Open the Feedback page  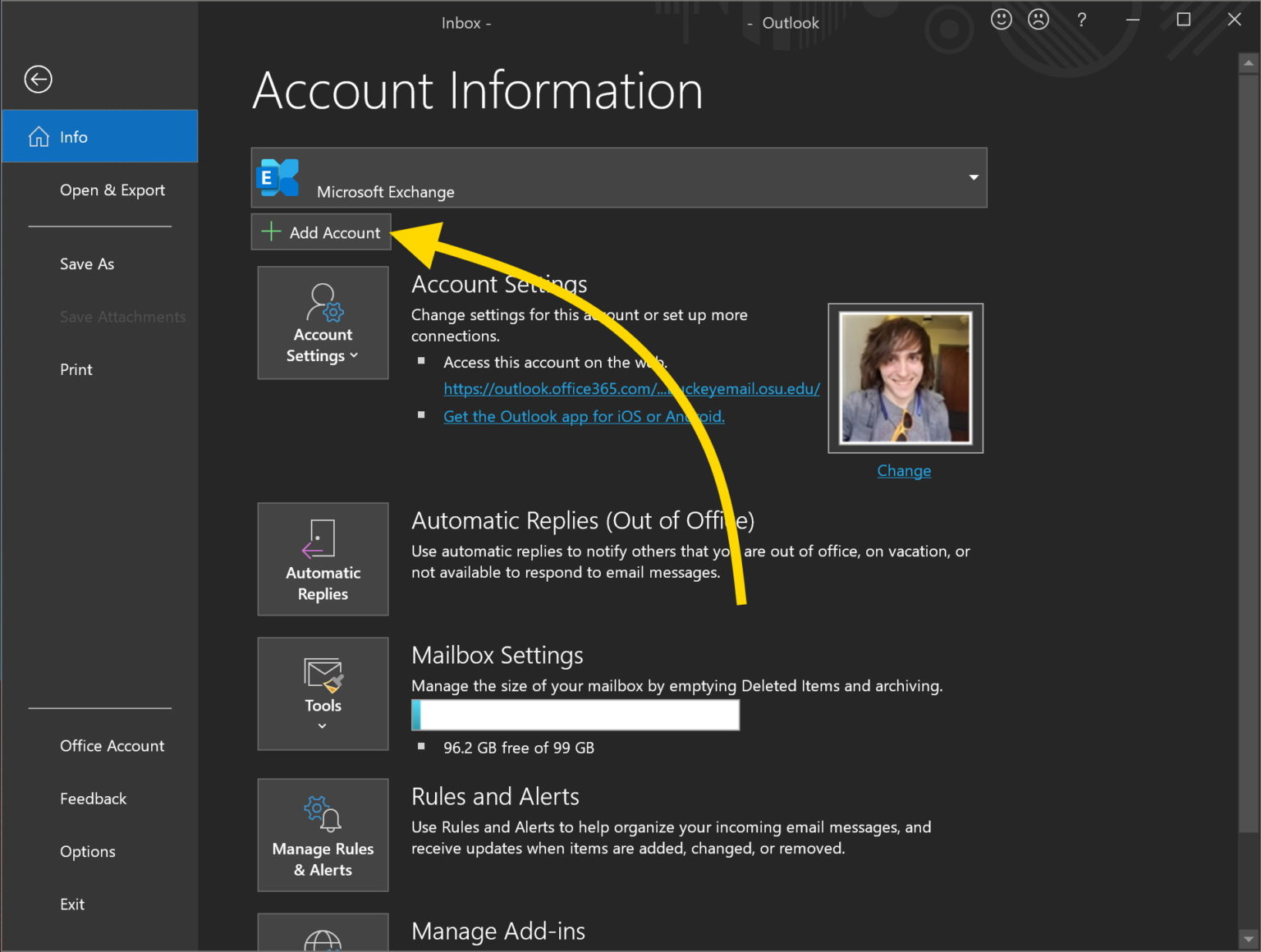[x=93, y=799]
